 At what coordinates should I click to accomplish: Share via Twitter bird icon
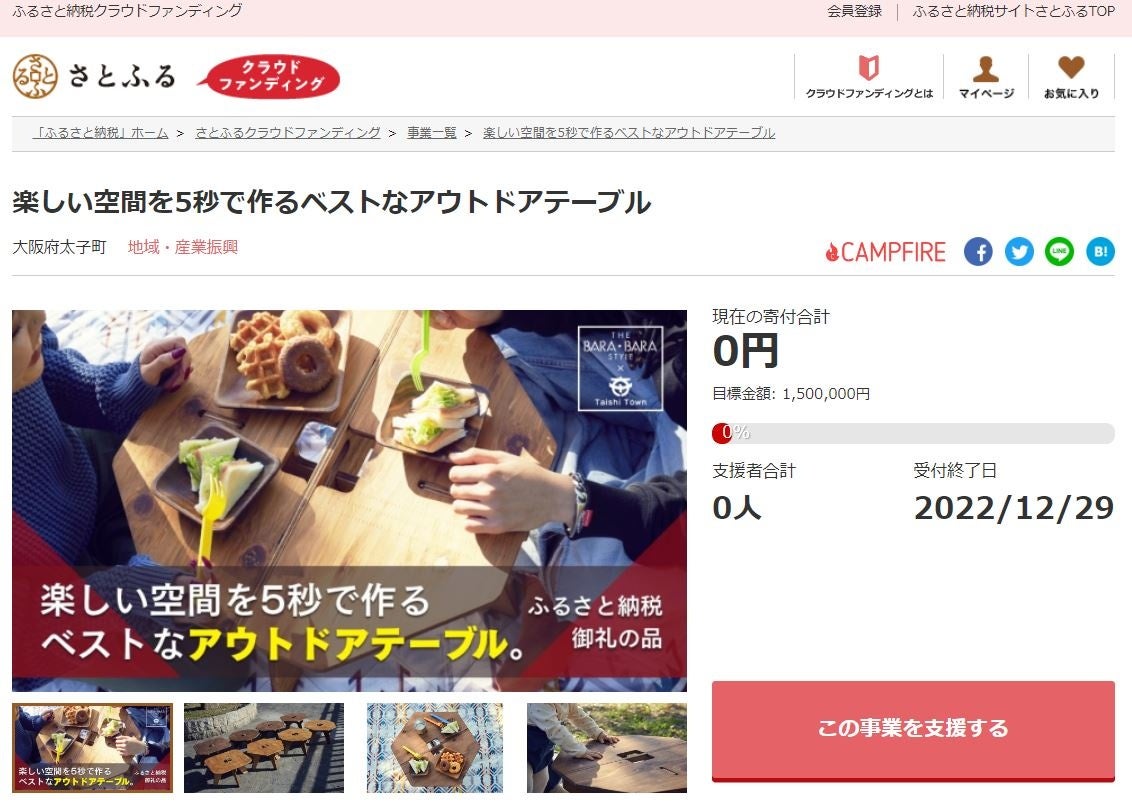[1019, 252]
